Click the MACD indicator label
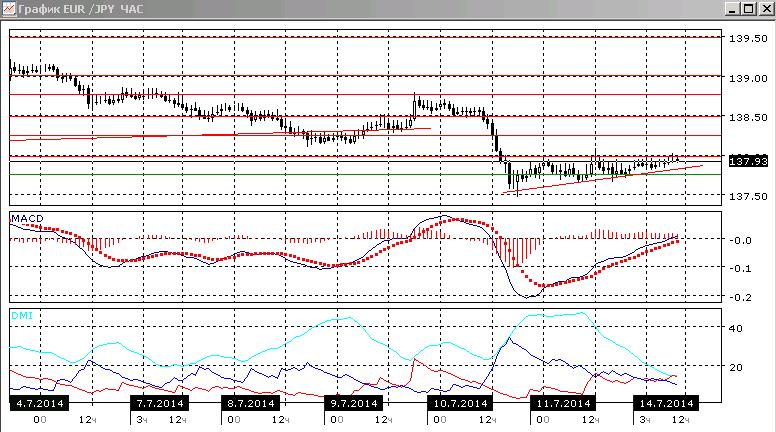The image size is (776, 432). (27, 219)
